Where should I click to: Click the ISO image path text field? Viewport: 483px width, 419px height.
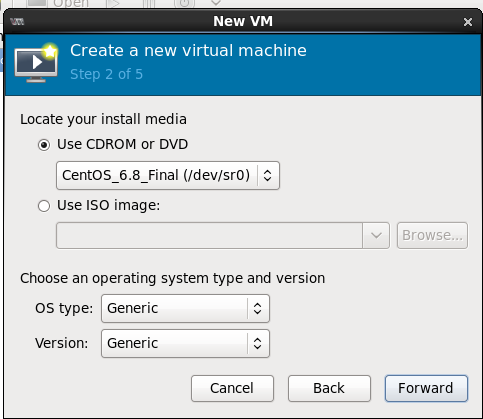point(209,235)
